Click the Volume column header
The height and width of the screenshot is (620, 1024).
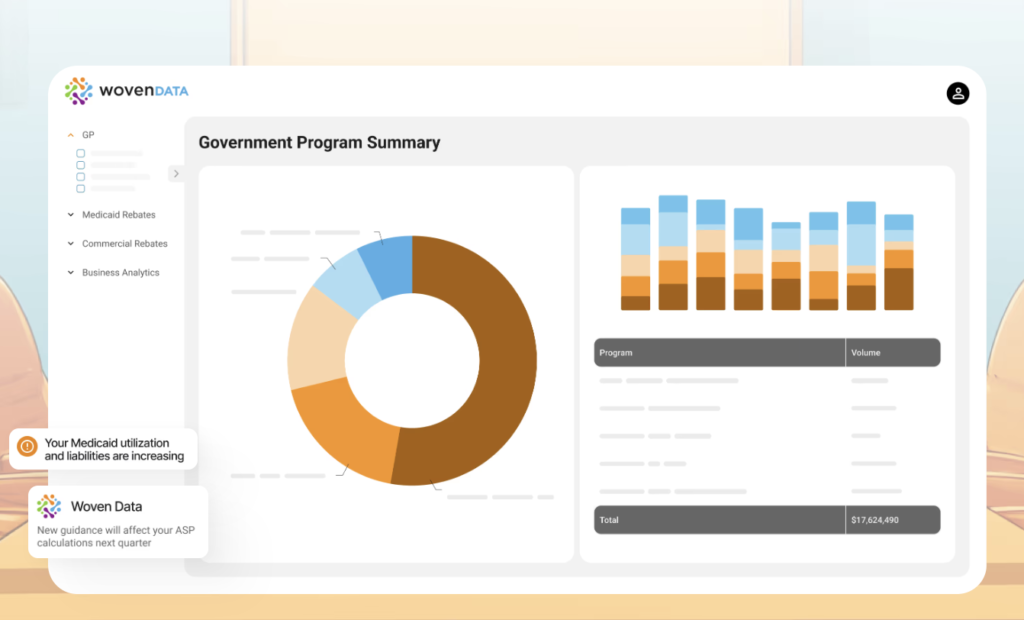coord(893,353)
